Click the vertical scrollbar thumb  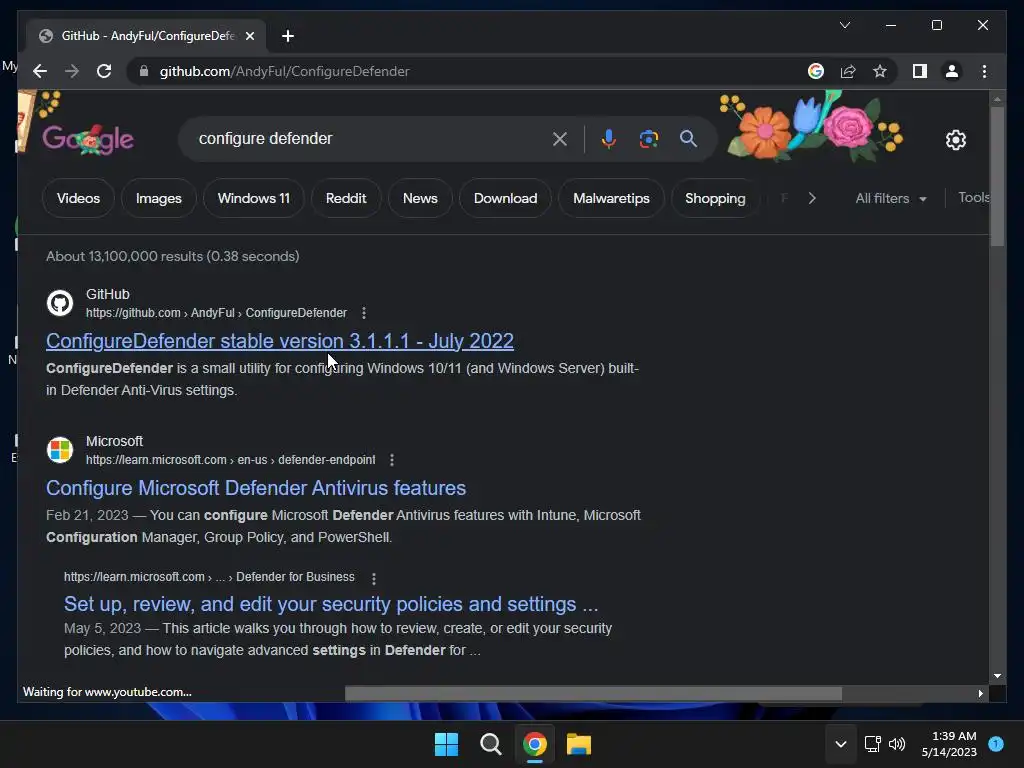pos(997,176)
